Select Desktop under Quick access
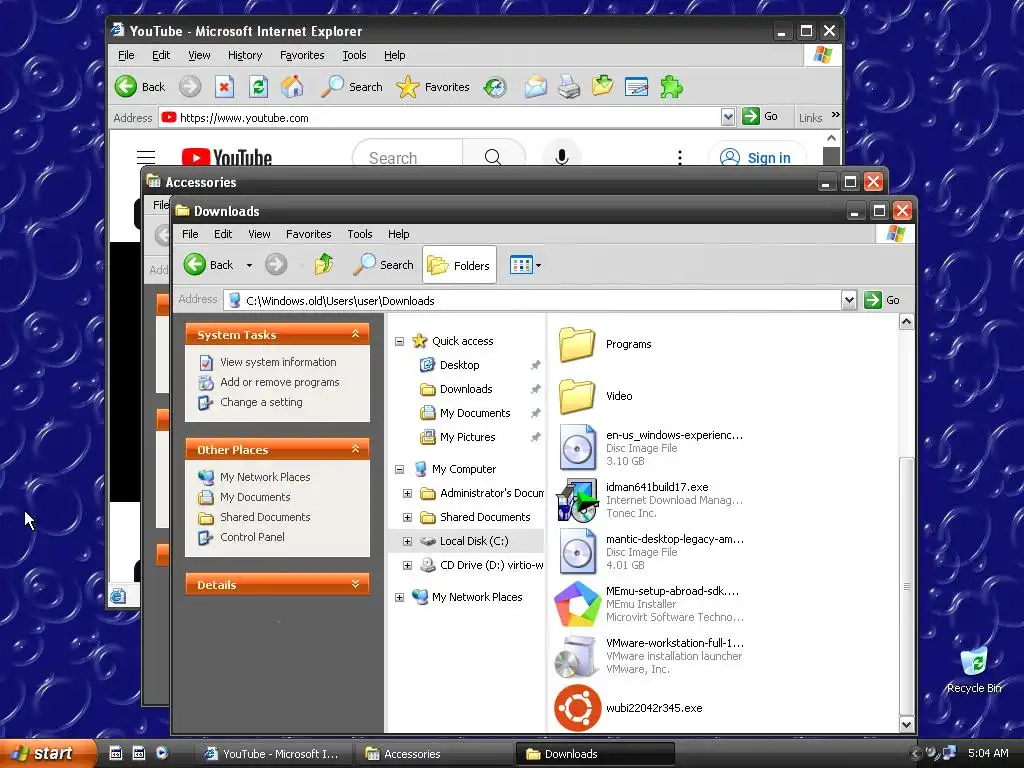Viewport: 1024px width, 768px height. [x=459, y=365]
